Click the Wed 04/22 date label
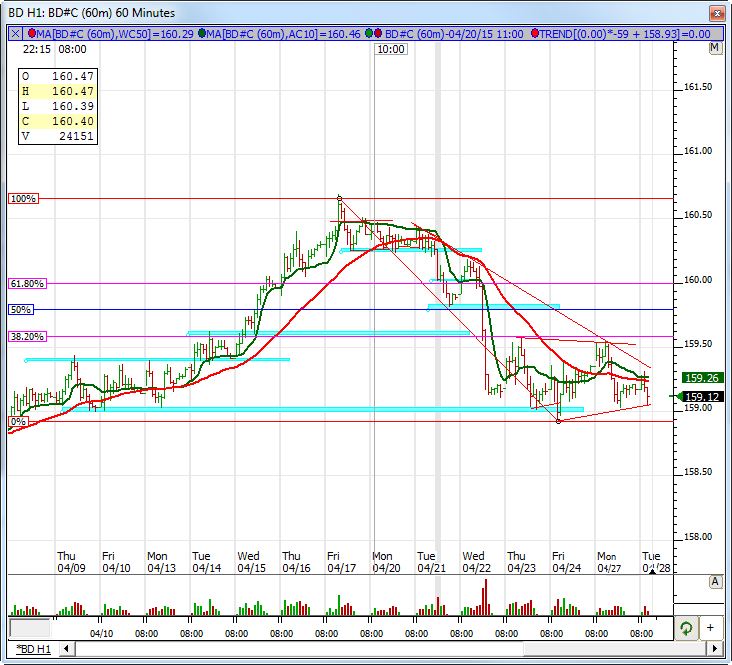The image size is (732, 665). coord(476,562)
